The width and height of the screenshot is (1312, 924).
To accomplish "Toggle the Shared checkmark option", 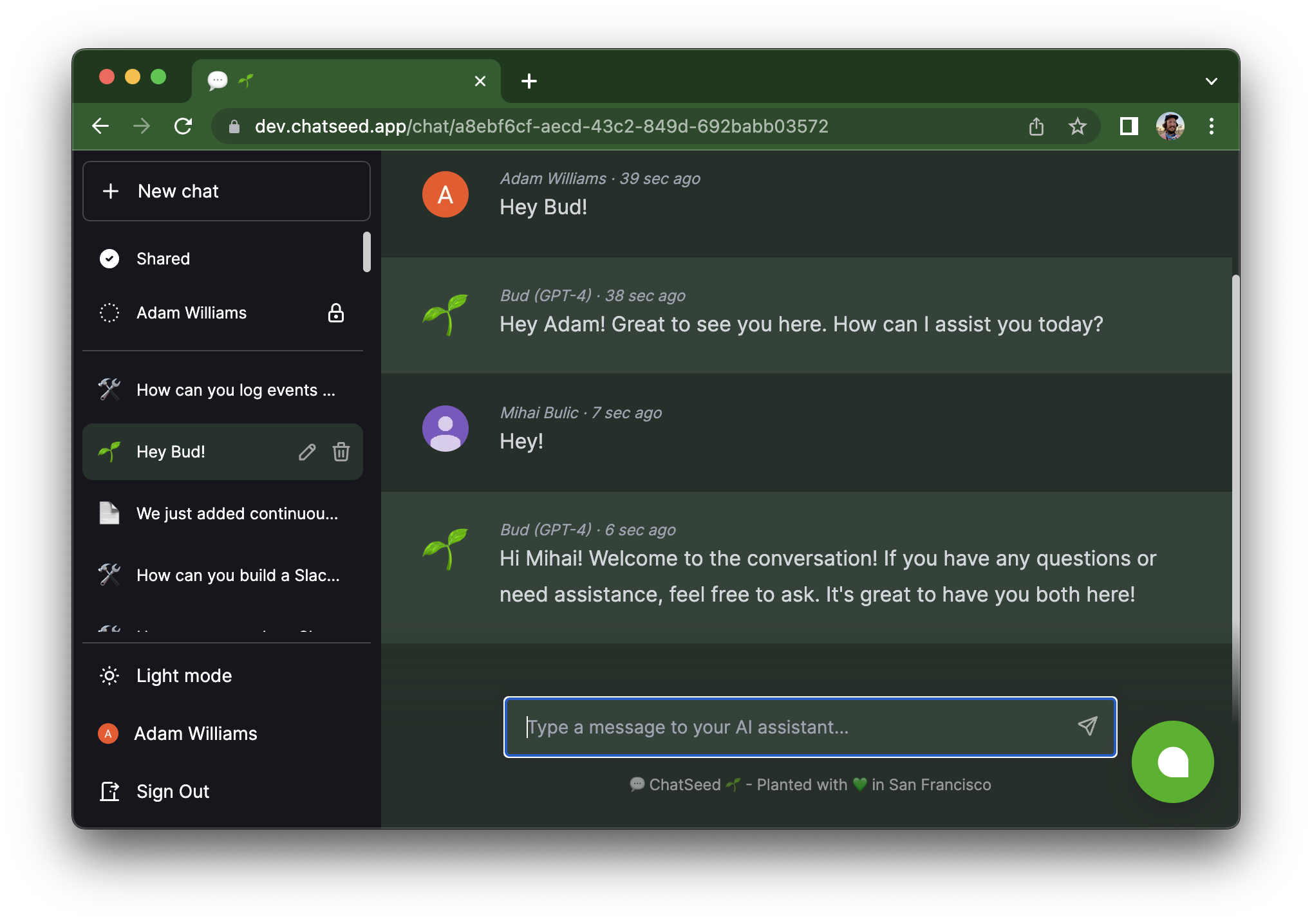I will click(x=109, y=259).
